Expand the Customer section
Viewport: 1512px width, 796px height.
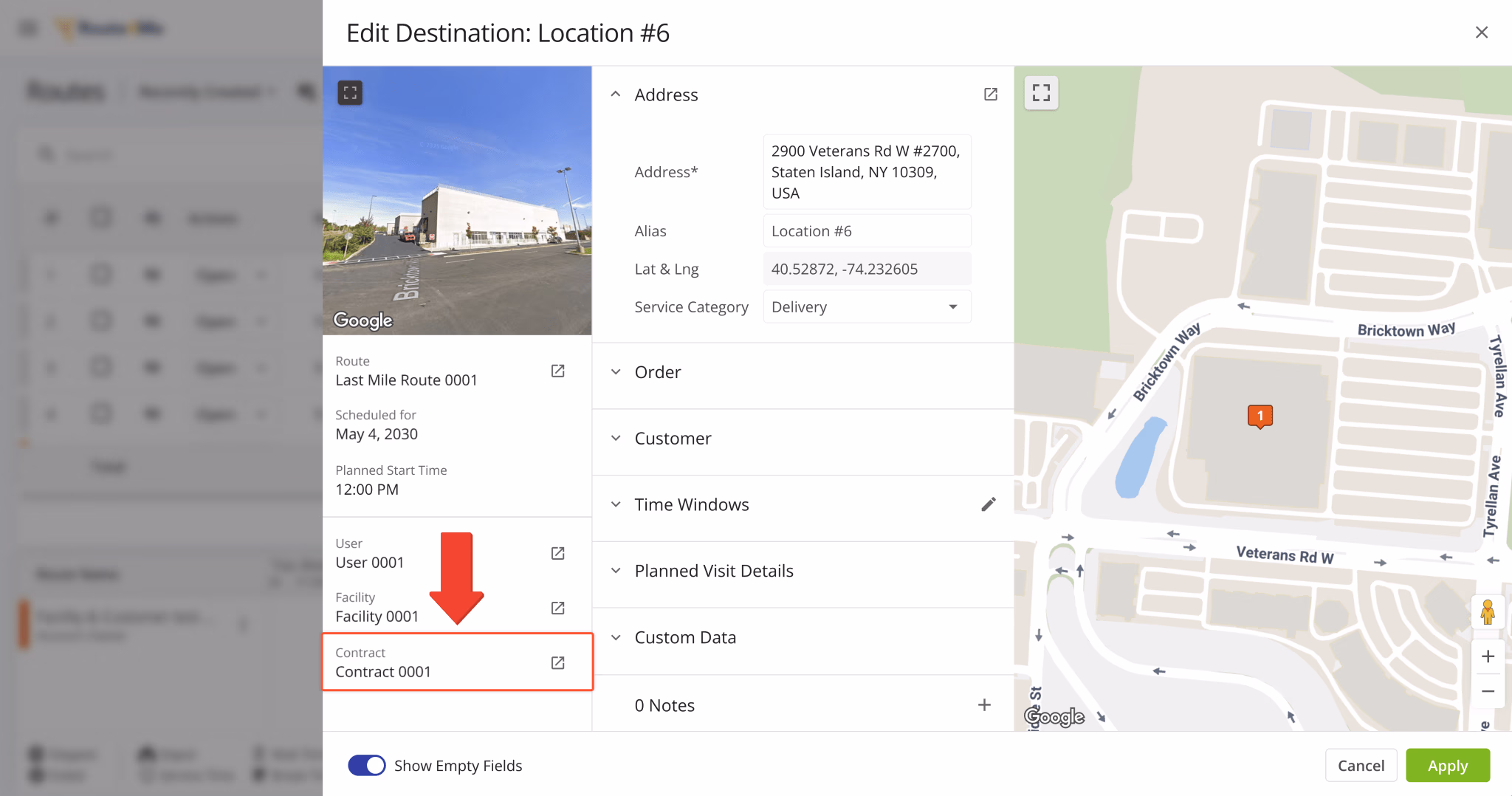617,438
